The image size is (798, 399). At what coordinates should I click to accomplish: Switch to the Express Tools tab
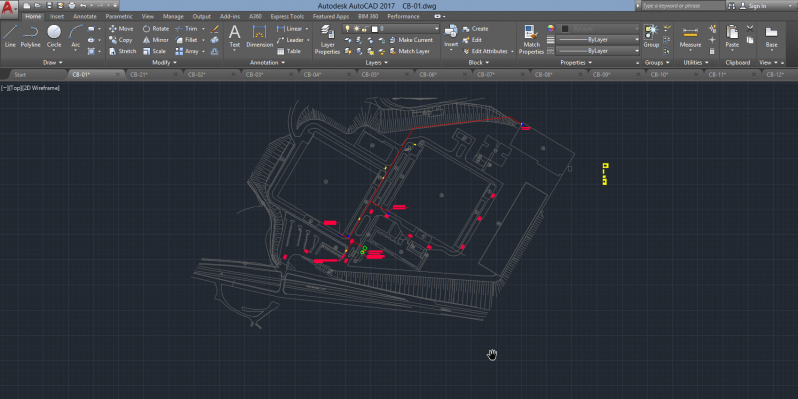point(287,16)
